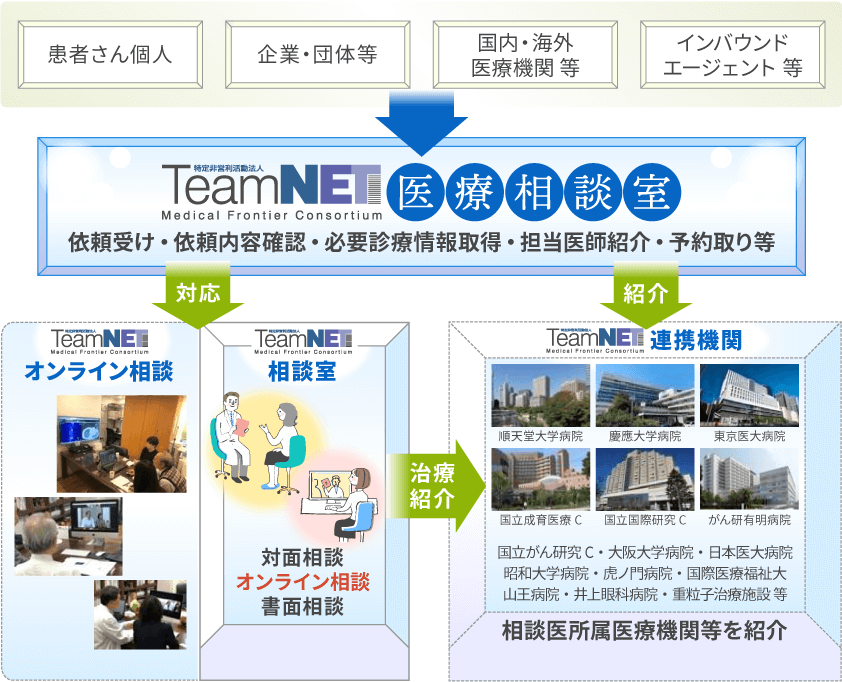Click the large TeamNET Medical Frontier Consortium logo
Image resolution: width=842 pixels, height=682 pixels.
[x=272, y=192]
